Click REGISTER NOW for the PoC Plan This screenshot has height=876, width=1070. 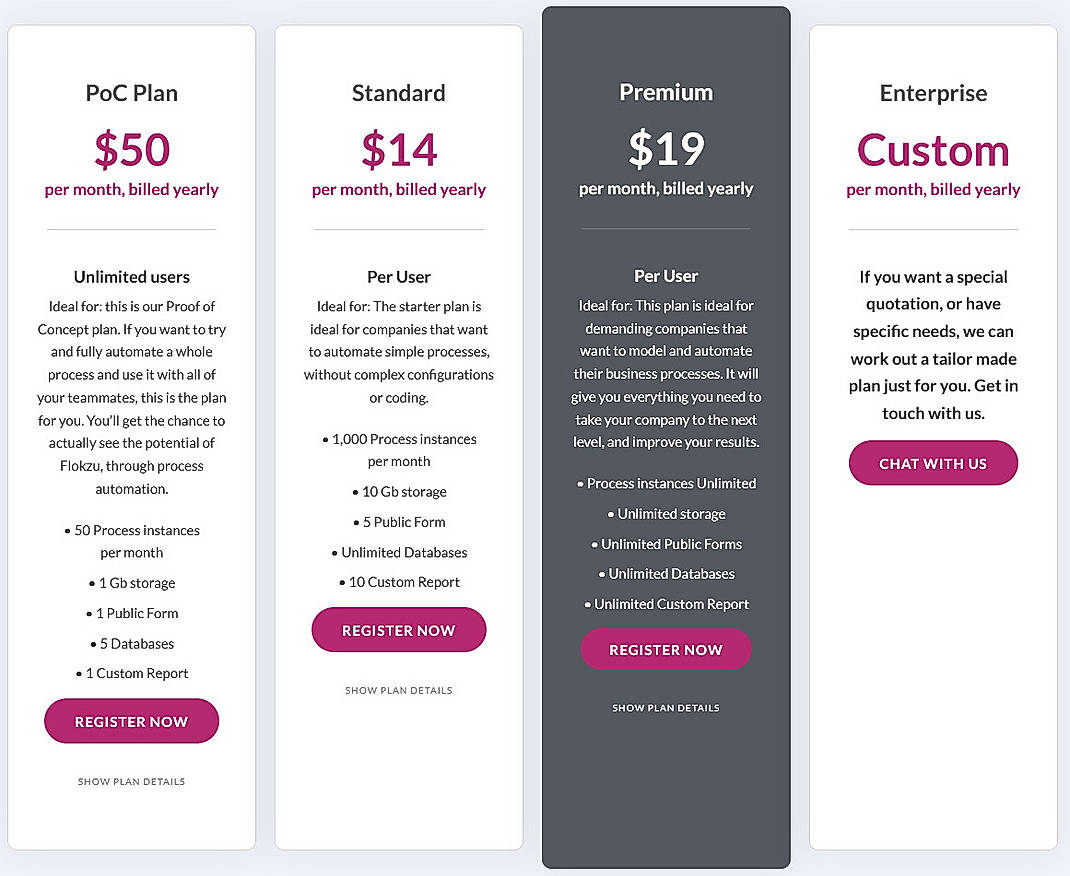click(131, 721)
